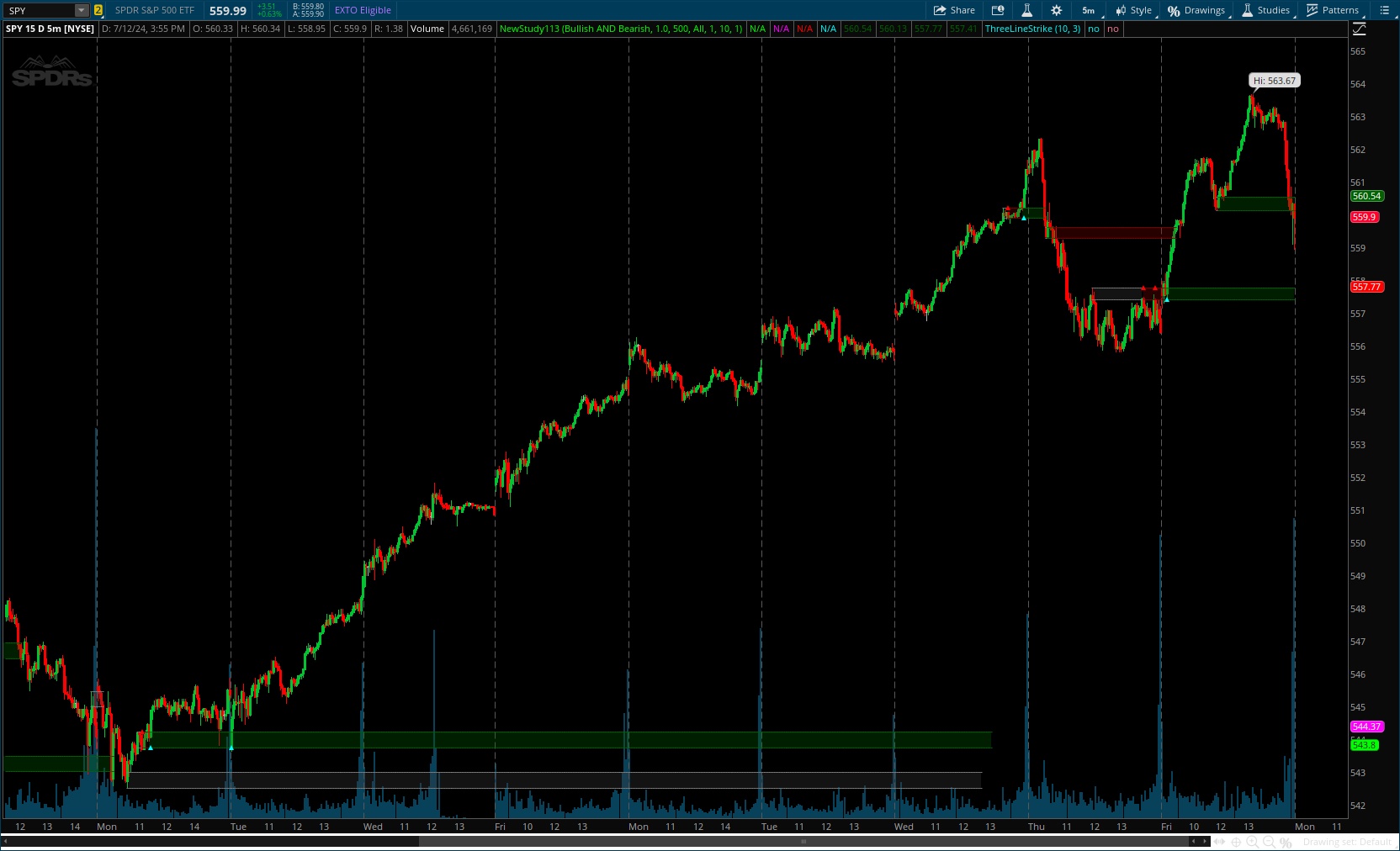Open the Patterns dropdown
Image resolution: width=1400 pixels, height=851 pixels.
(x=1333, y=10)
